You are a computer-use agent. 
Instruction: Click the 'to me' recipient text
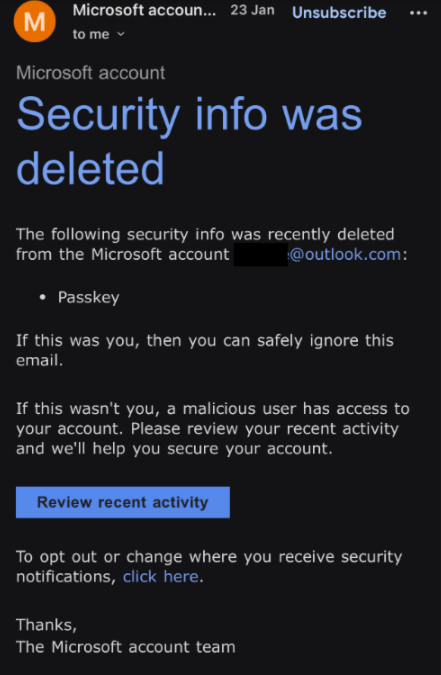point(91,34)
